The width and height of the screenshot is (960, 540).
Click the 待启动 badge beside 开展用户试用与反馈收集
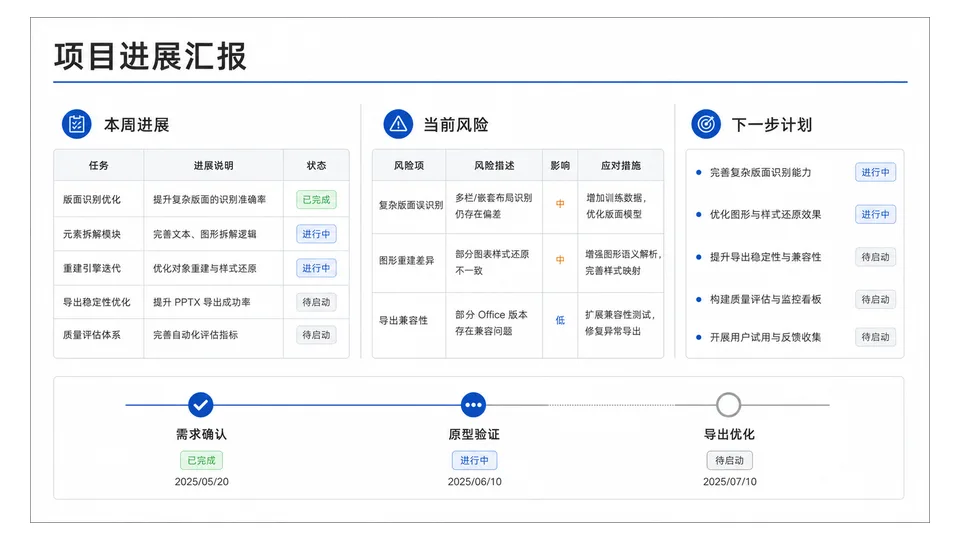pos(876,337)
